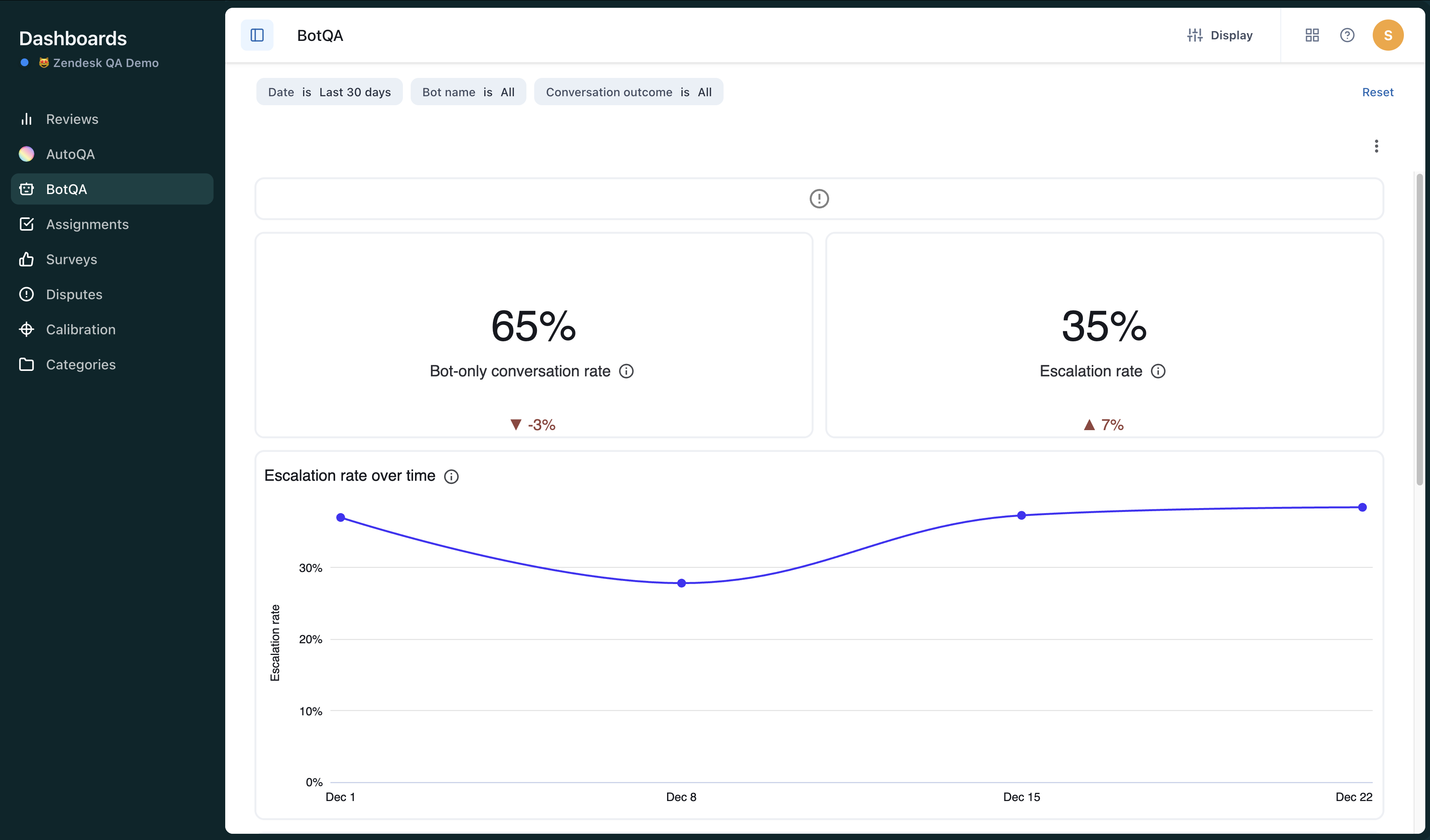Open the Conversation outcome filter
This screenshot has width=1430, height=840.
628,92
